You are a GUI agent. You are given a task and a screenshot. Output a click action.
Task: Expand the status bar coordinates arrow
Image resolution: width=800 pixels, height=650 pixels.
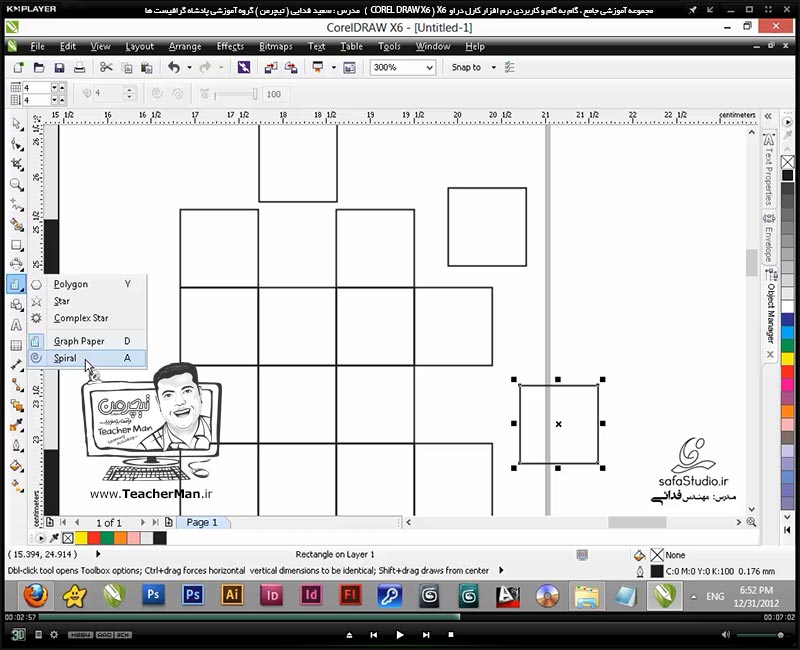98,554
